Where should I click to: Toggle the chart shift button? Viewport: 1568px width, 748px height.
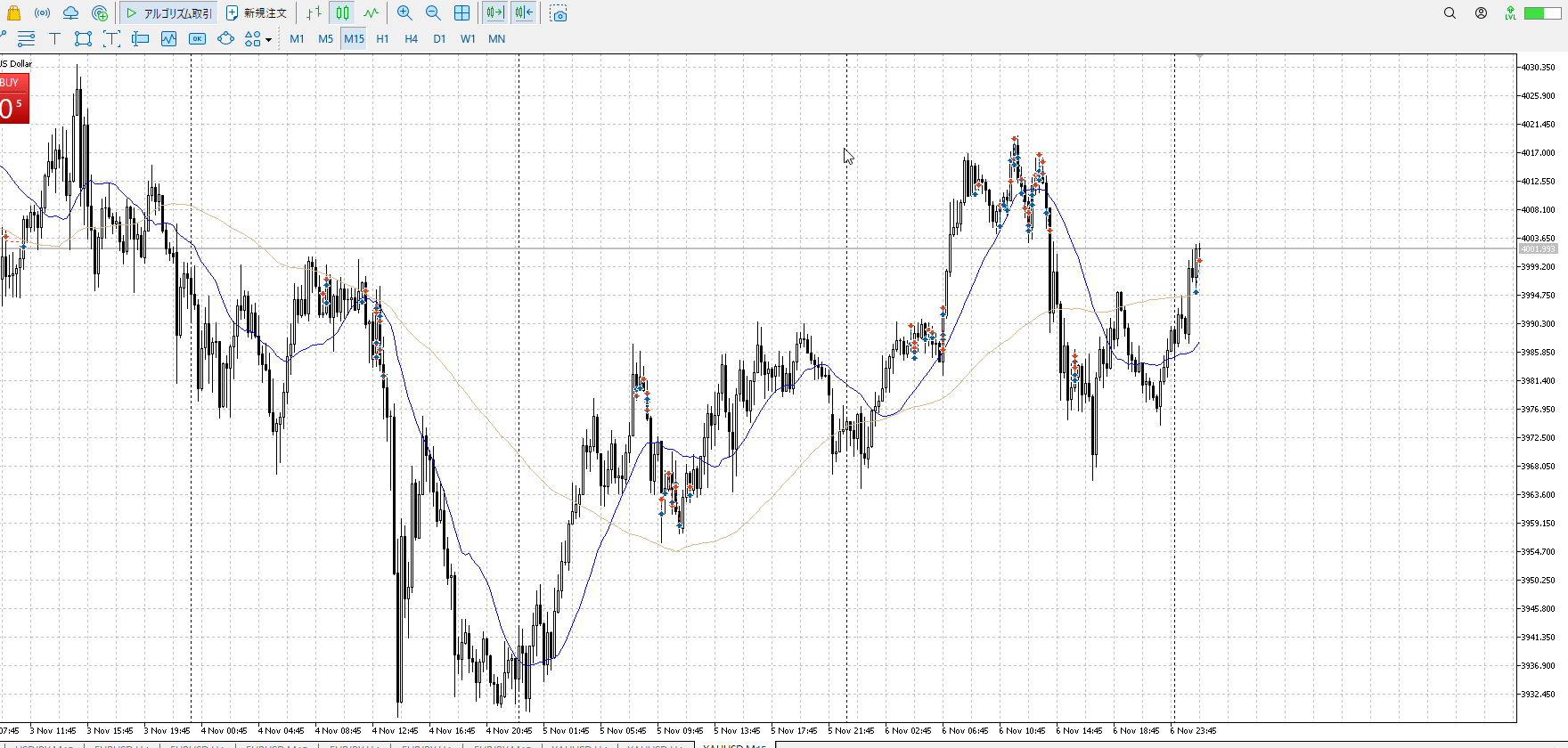pos(524,13)
